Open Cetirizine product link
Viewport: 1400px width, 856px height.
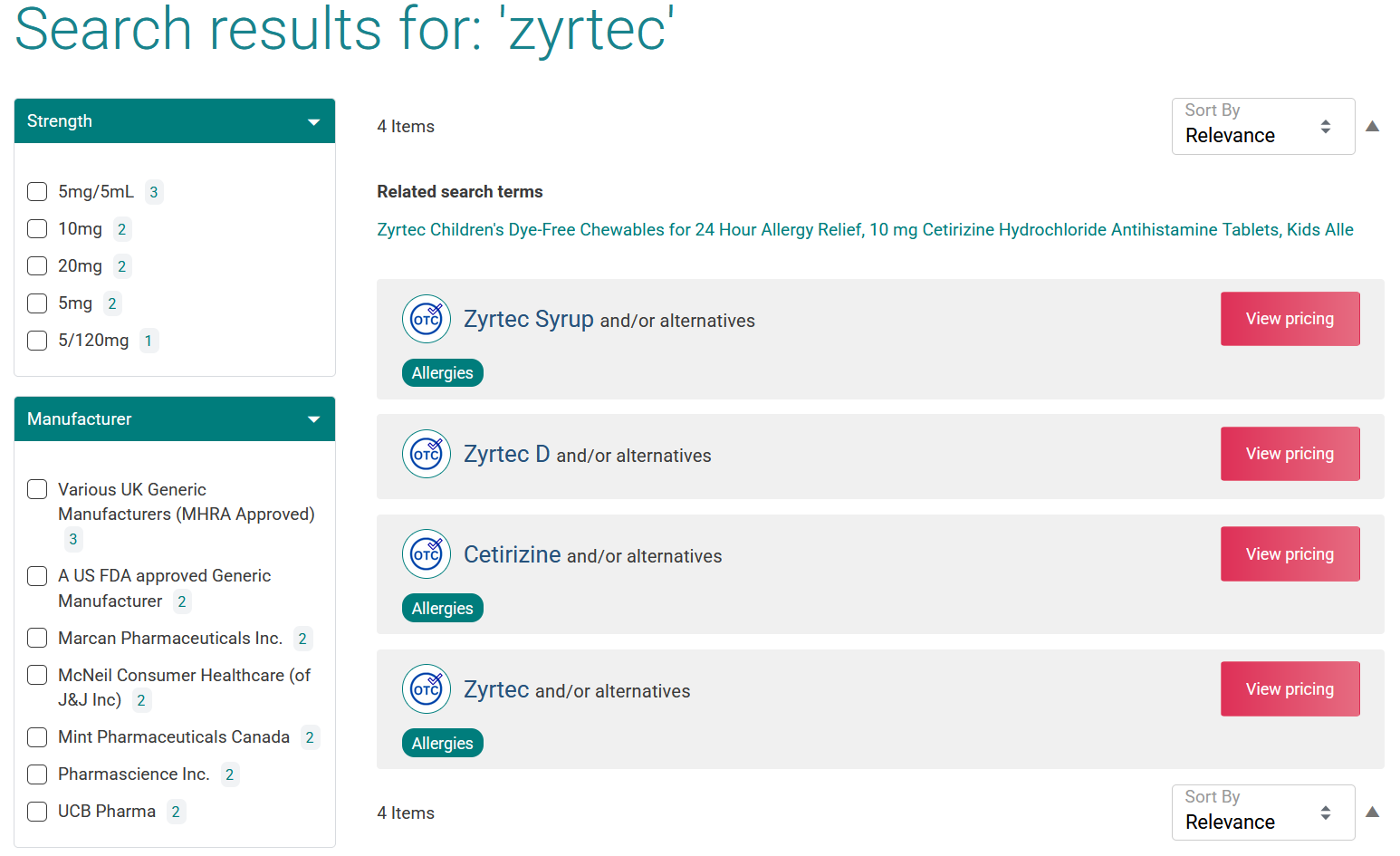513,554
